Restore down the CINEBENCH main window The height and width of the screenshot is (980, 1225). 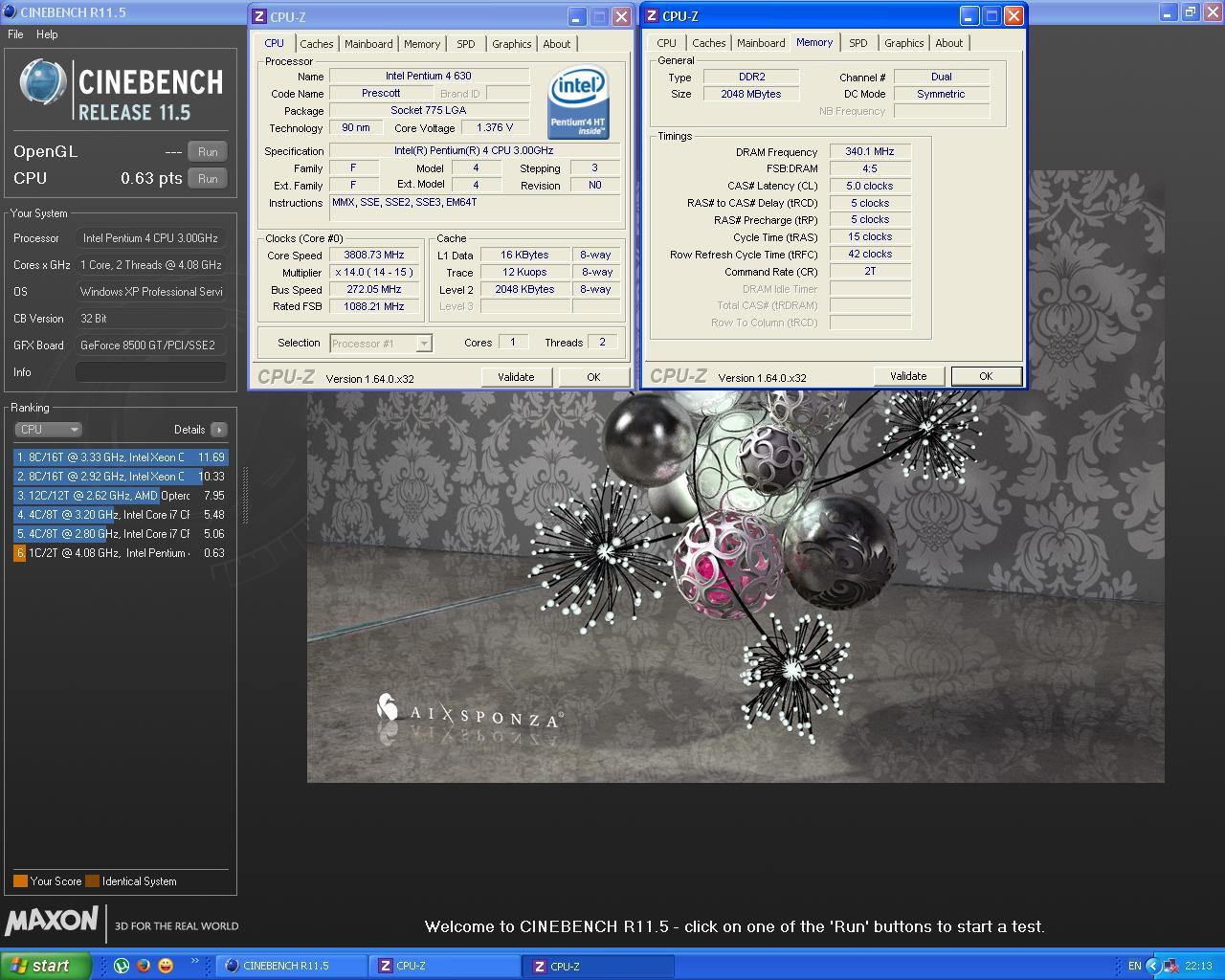1191,12
